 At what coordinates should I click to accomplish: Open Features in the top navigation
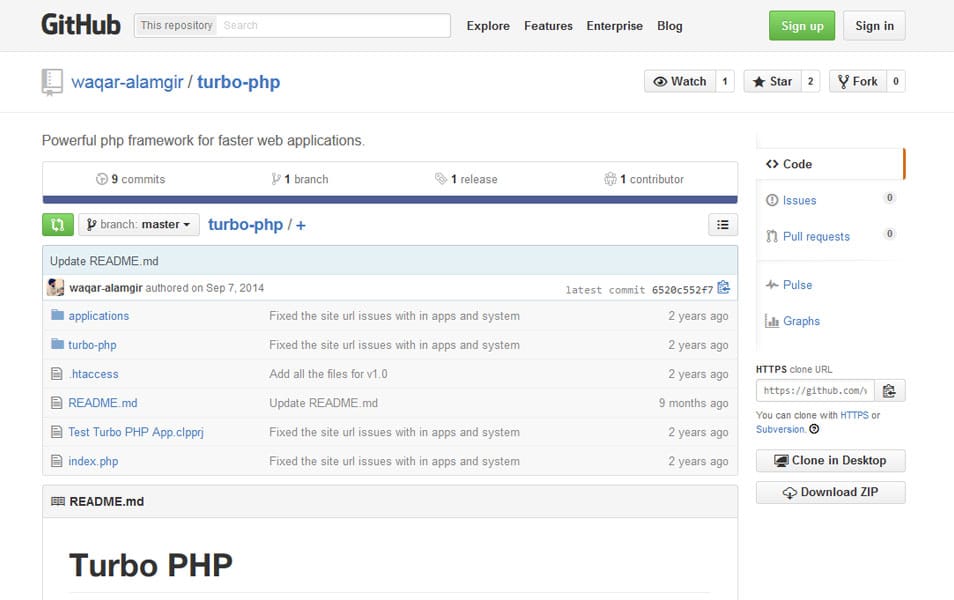click(x=548, y=26)
